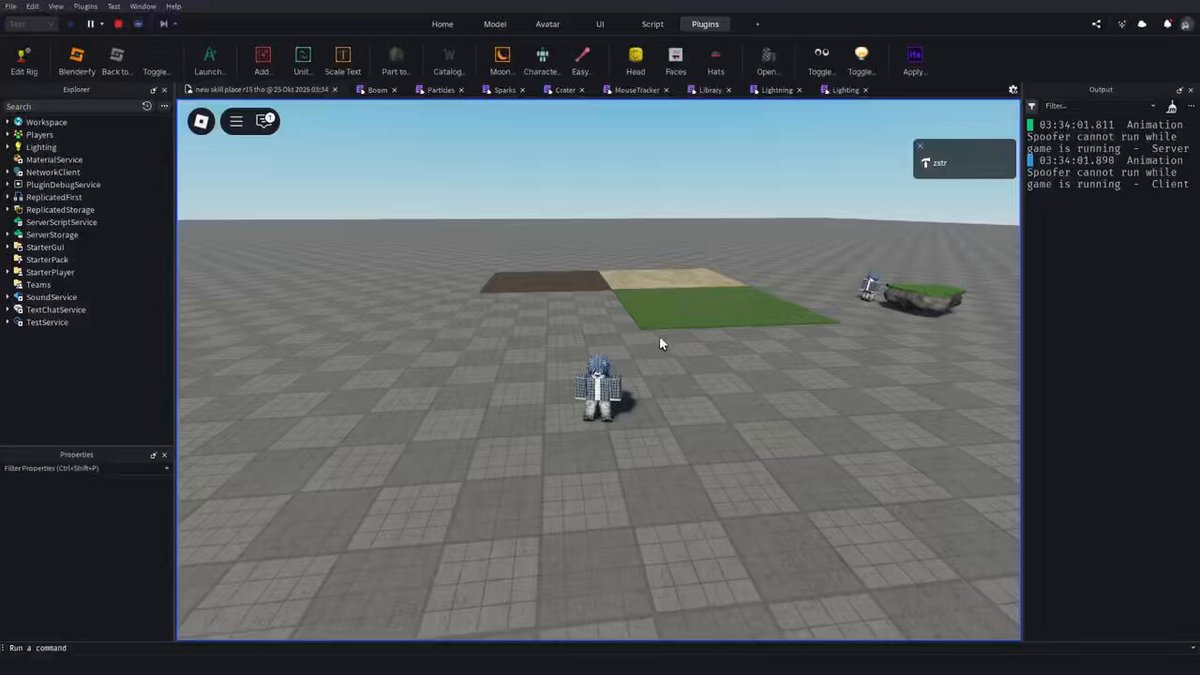Open the Output filter dropdown arrow
The image size is (1200, 675).
coord(1153,106)
